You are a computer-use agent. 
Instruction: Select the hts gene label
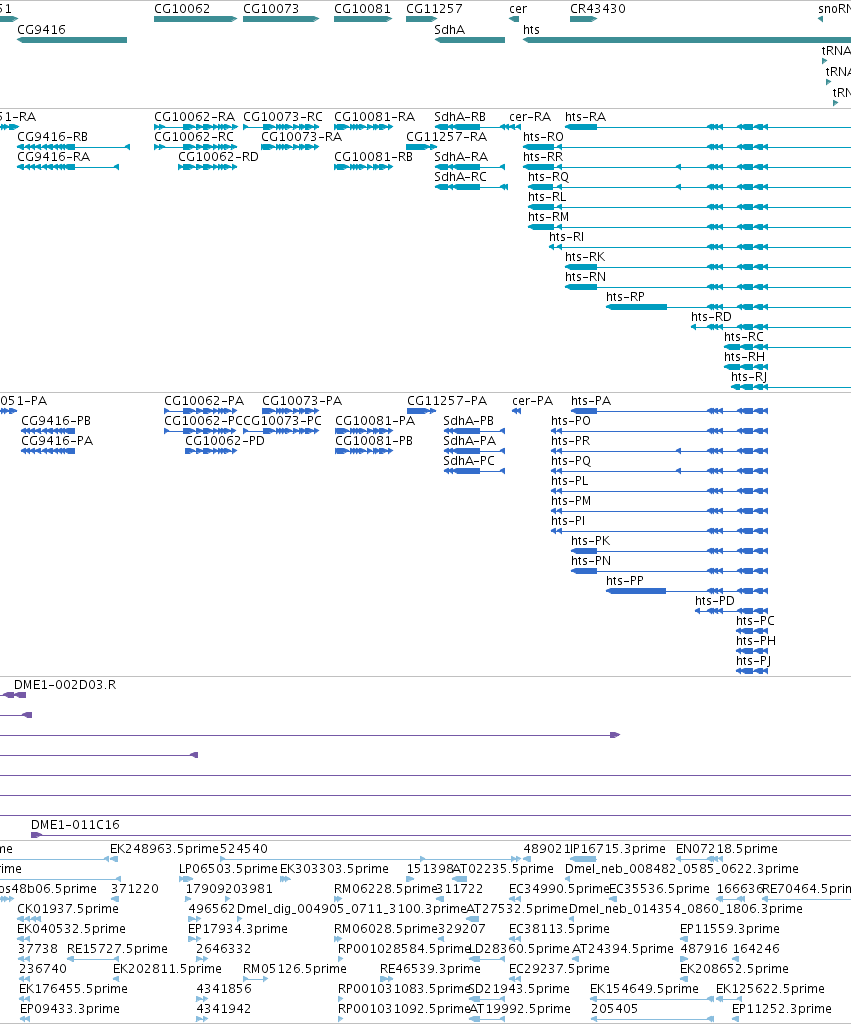click(531, 29)
